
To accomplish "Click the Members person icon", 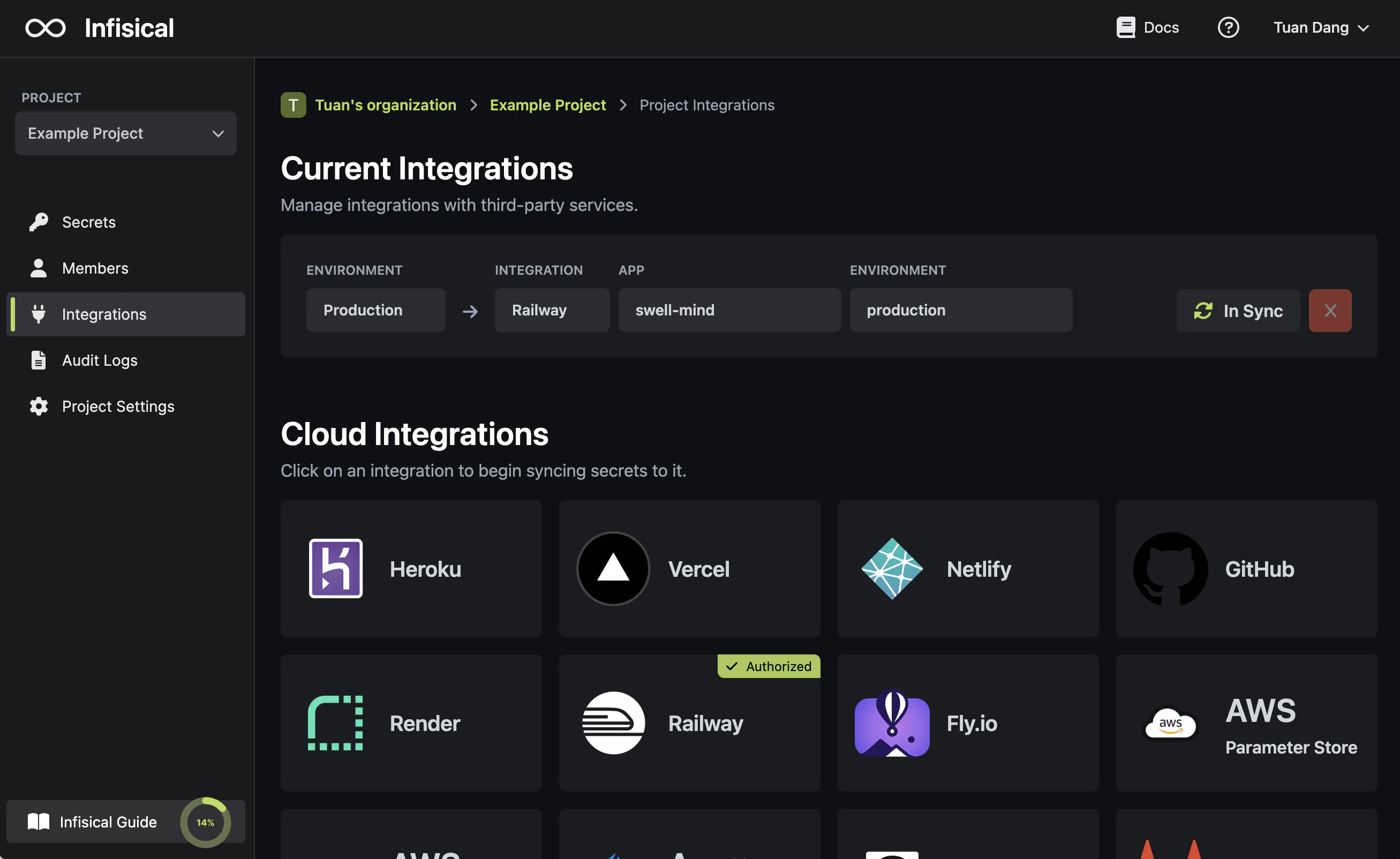I will point(39,268).
